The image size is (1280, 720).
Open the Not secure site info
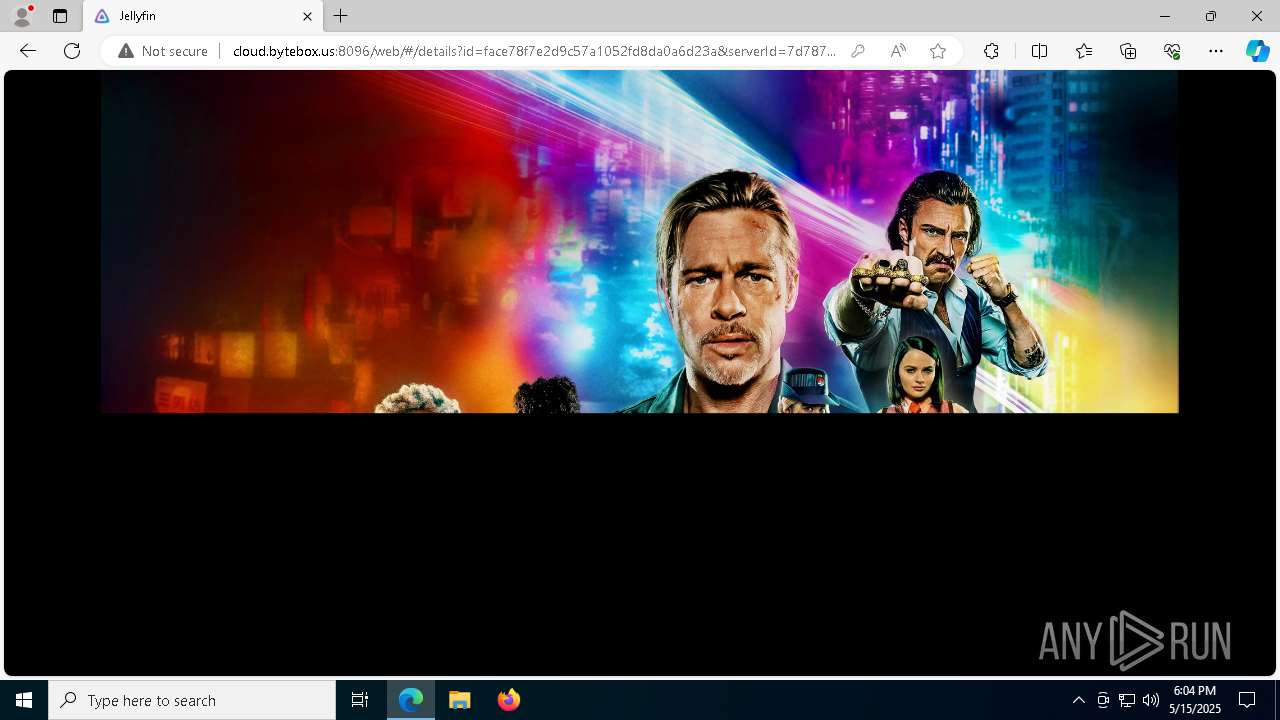(x=163, y=51)
